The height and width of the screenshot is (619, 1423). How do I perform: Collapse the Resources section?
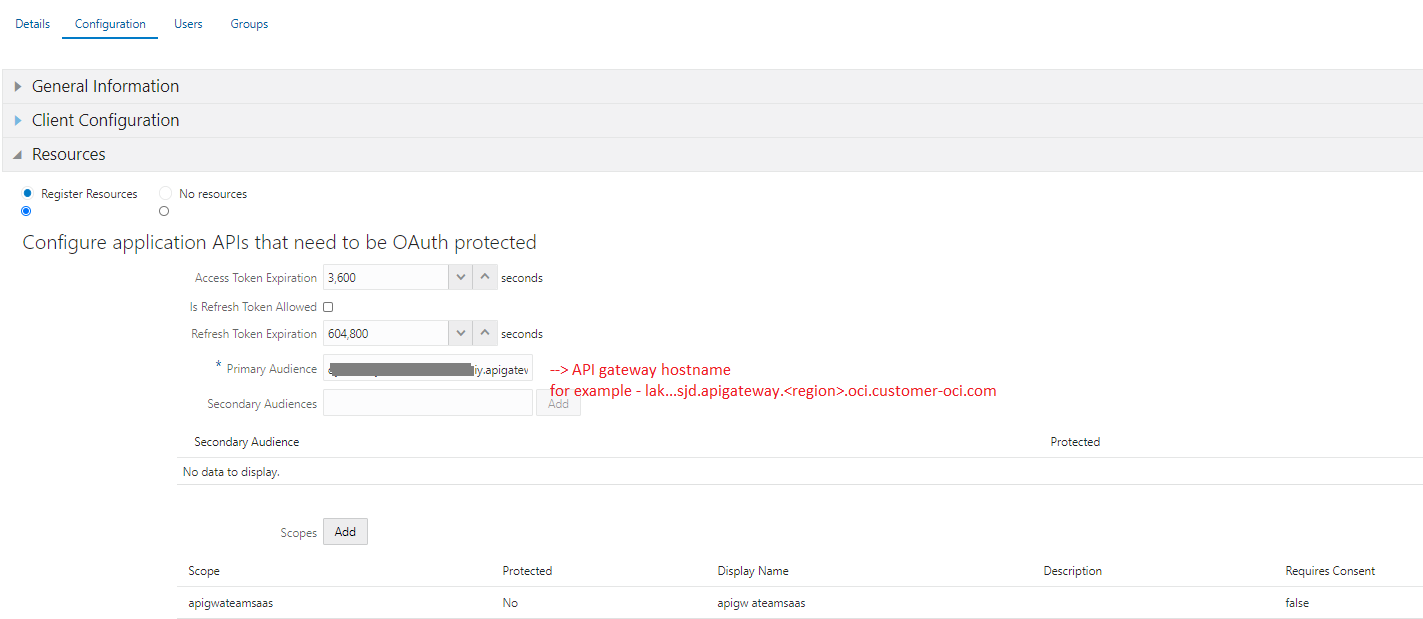coord(17,154)
